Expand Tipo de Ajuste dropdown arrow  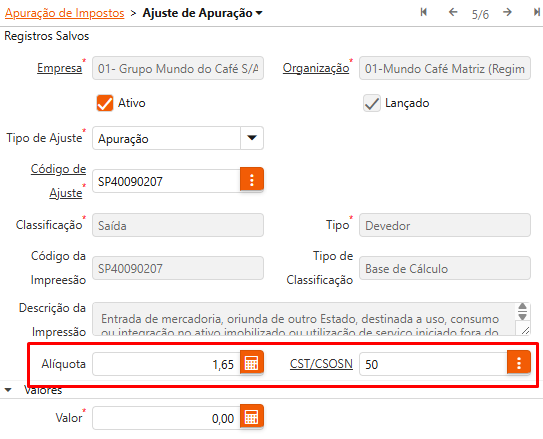[252, 138]
